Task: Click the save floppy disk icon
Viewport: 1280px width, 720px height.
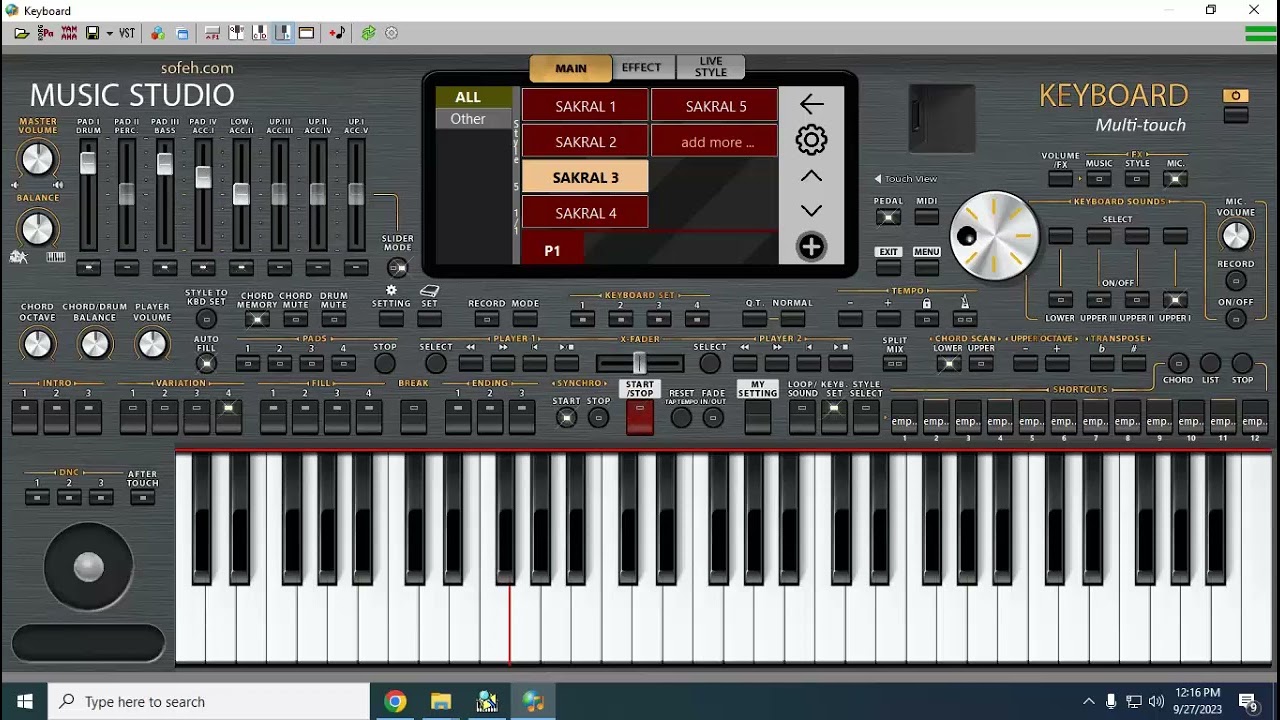Action: tap(93, 33)
